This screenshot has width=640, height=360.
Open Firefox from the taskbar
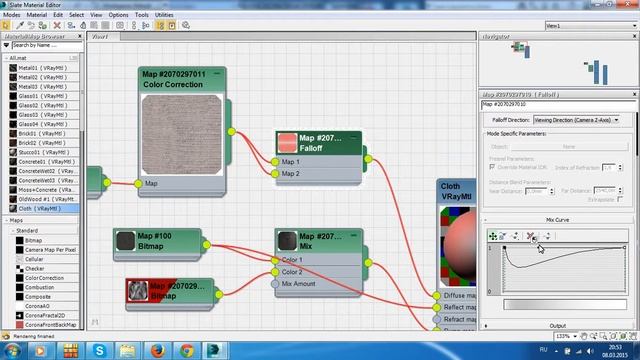157,351
